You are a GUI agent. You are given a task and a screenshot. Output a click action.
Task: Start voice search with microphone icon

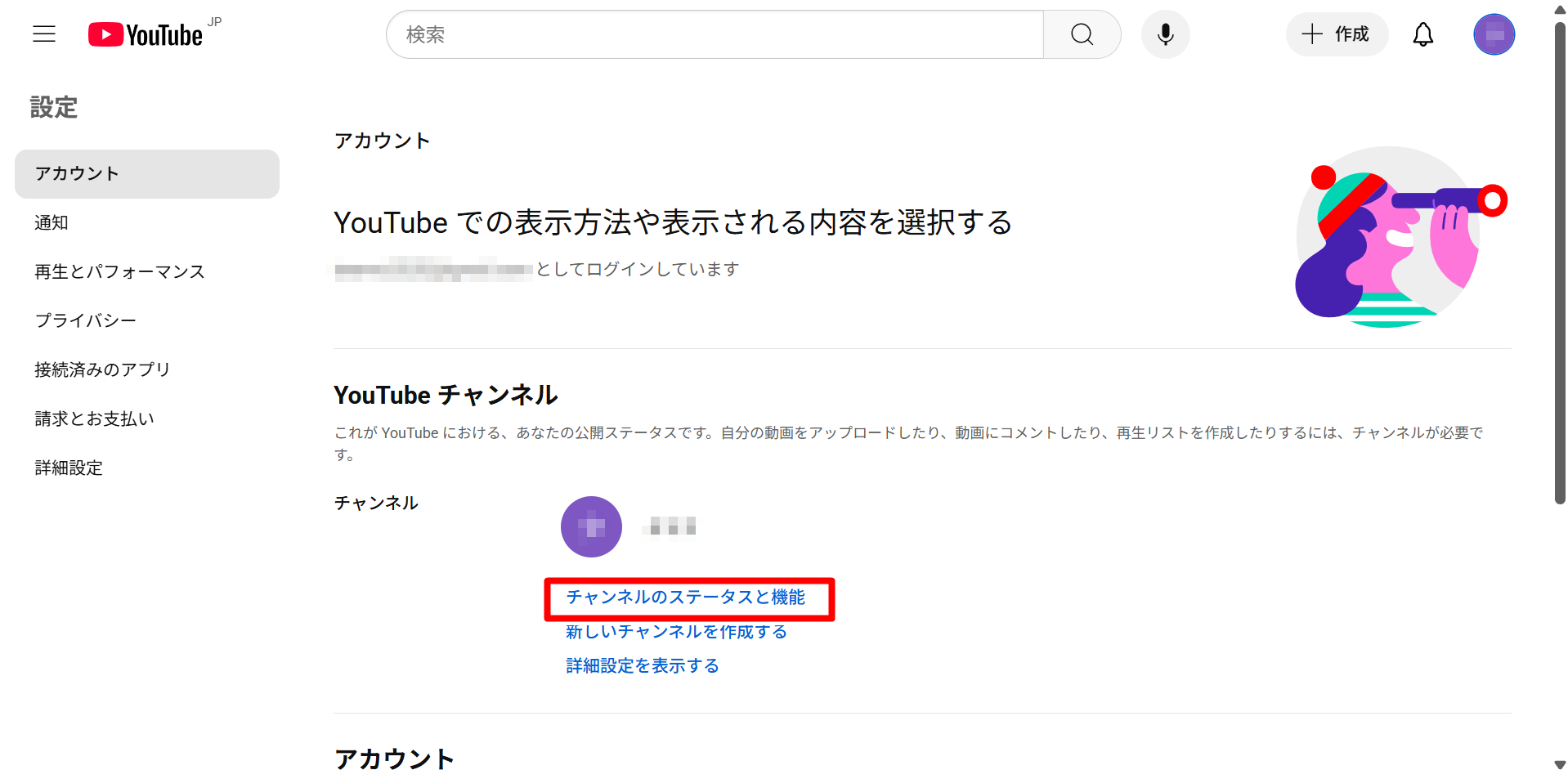[x=1165, y=34]
